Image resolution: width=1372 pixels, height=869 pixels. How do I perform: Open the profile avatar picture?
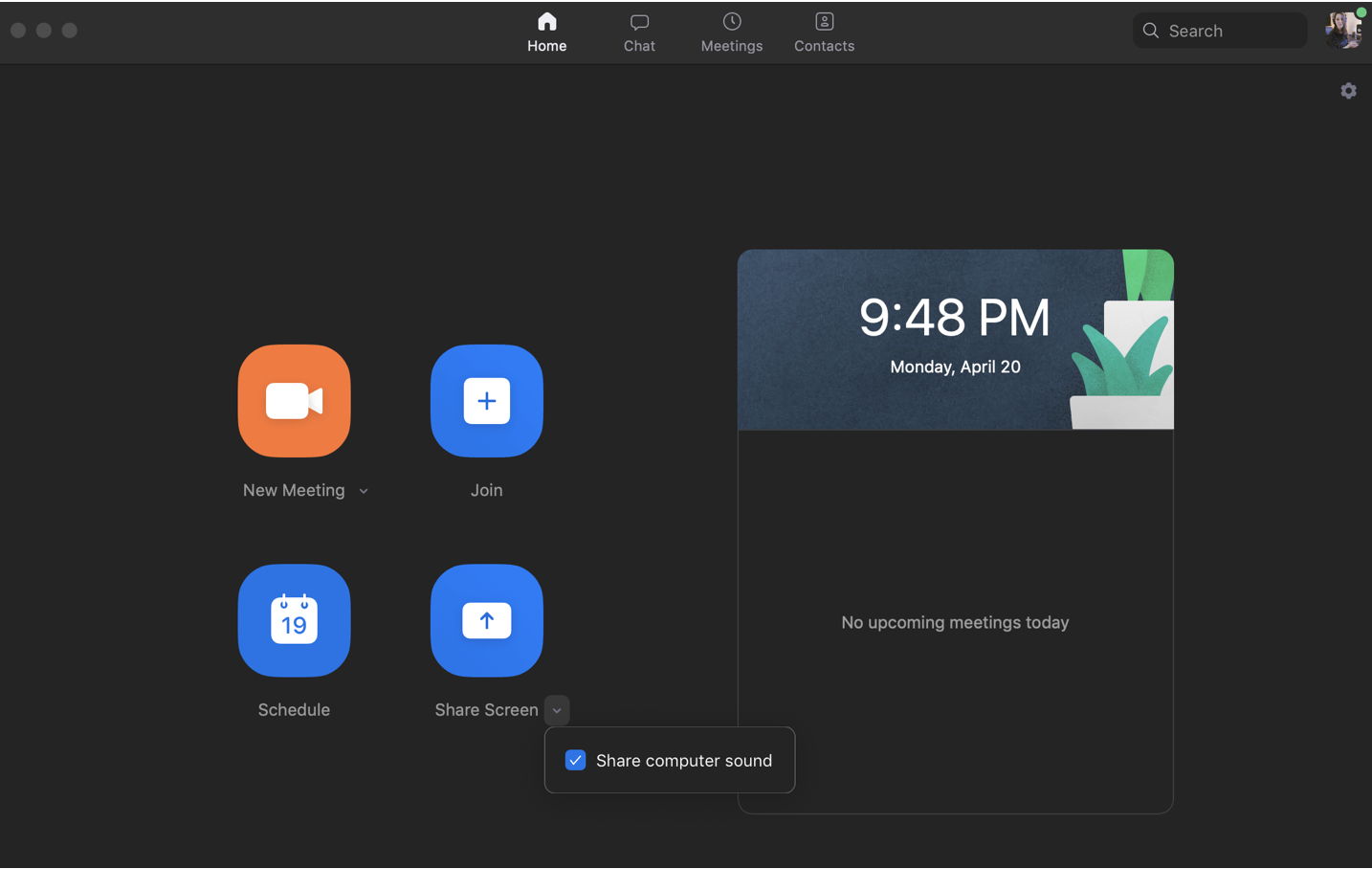point(1344,30)
